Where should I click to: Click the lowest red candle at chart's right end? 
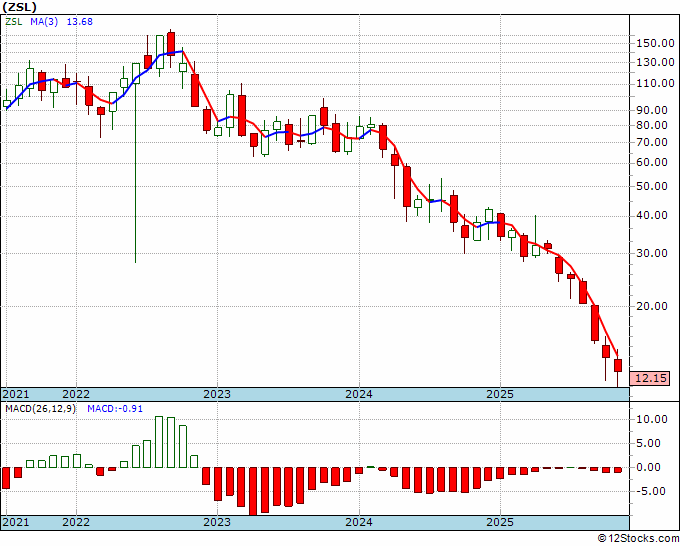[x=618, y=366]
